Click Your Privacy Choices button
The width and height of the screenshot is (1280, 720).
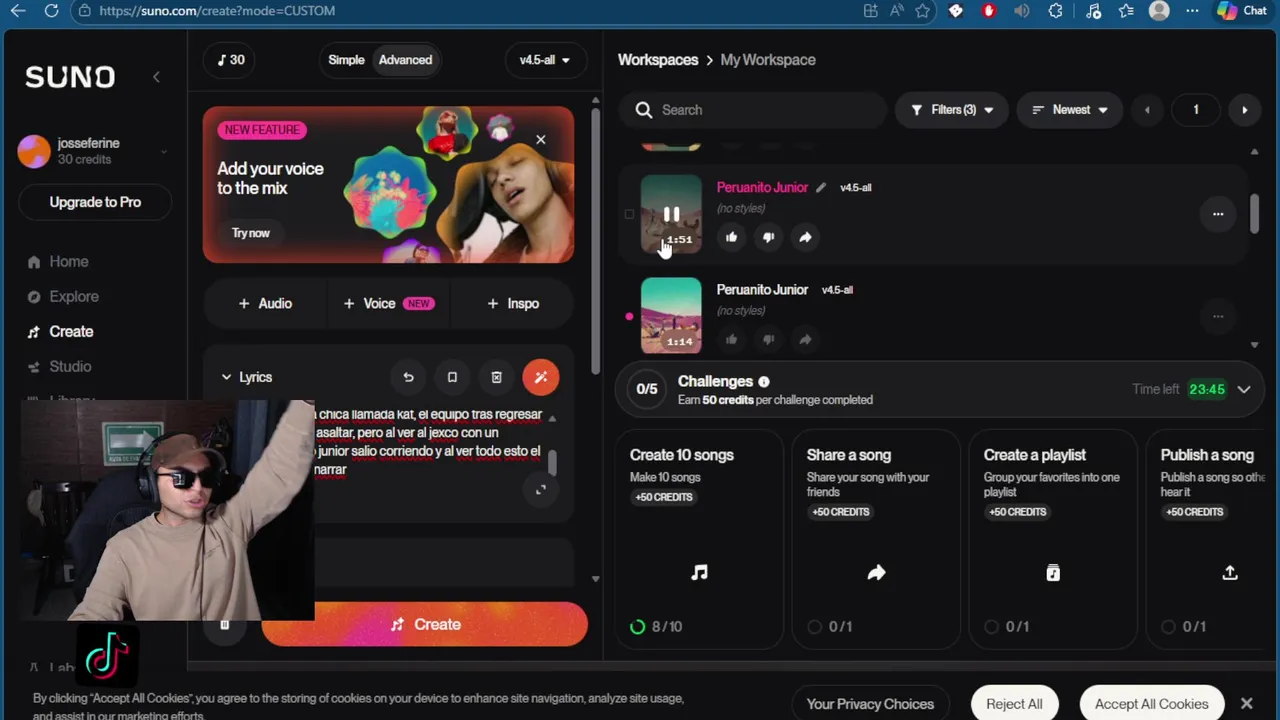[870, 704]
